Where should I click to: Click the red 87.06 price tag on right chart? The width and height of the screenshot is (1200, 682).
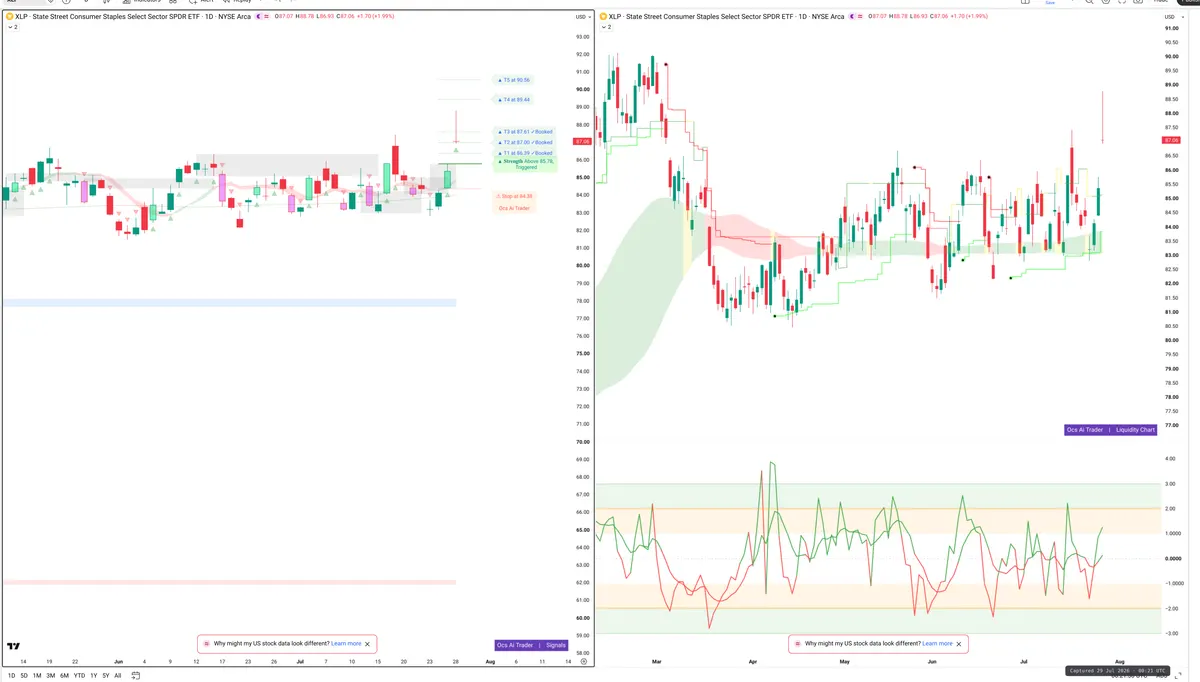click(1171, 141)
